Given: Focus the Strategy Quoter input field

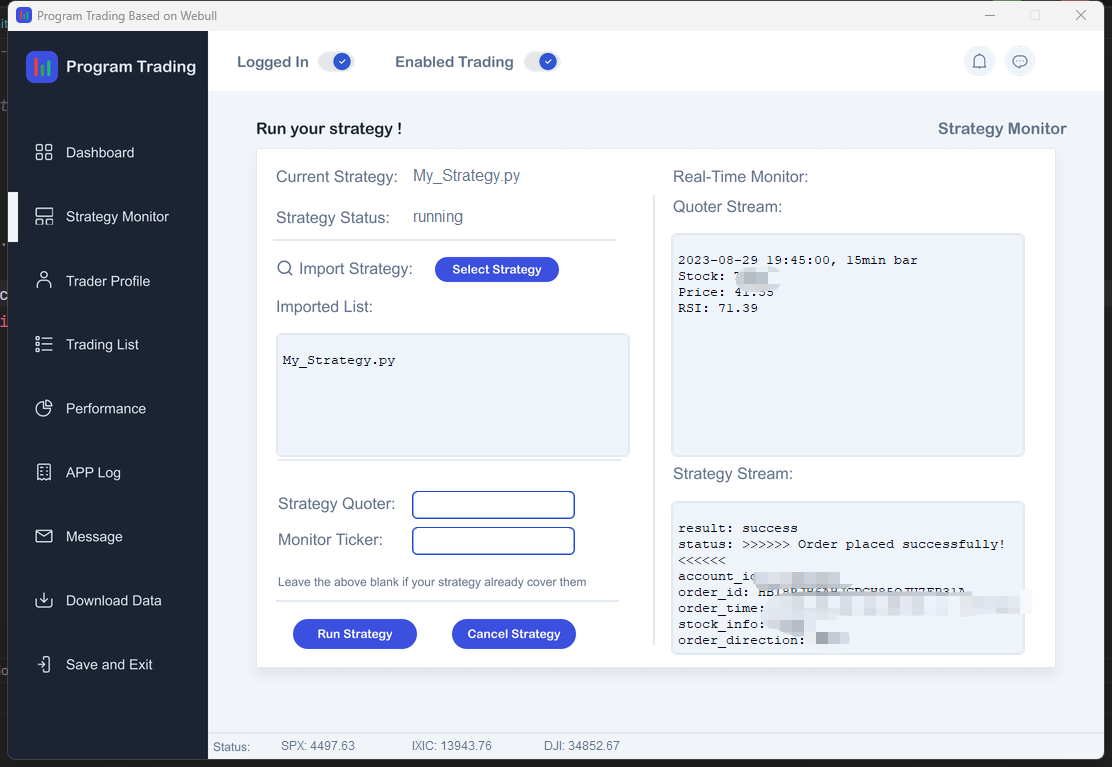Looking at the screenshot, I should [x=493, y=505].
